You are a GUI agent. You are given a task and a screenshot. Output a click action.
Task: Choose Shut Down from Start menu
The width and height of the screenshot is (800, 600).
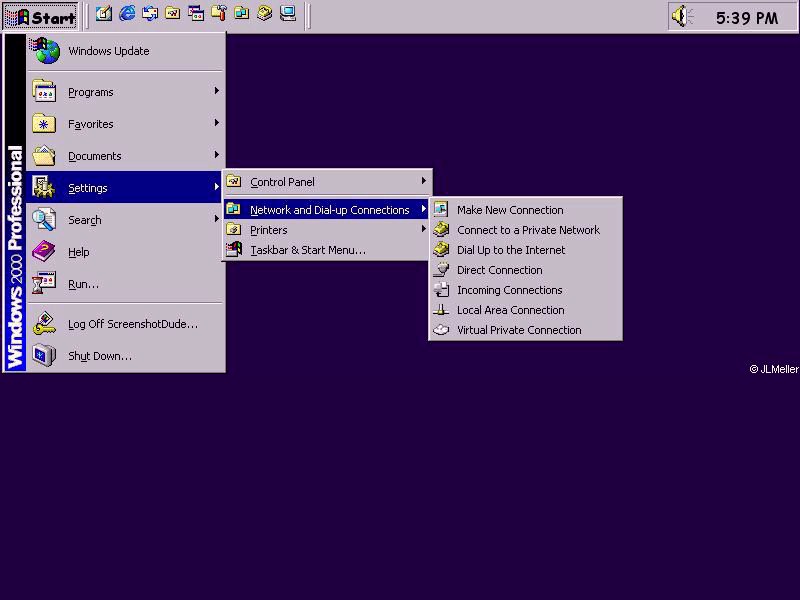pos(126,356)
